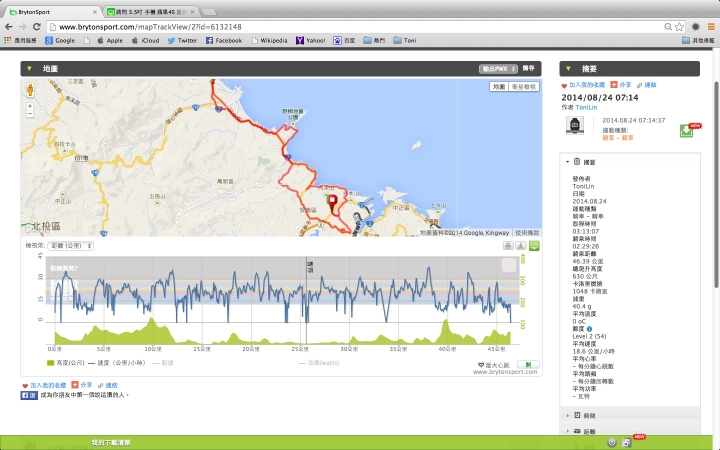Open Yahoo! bookmark
Screen dimensions: 720x450
click(x=310, y=40)
